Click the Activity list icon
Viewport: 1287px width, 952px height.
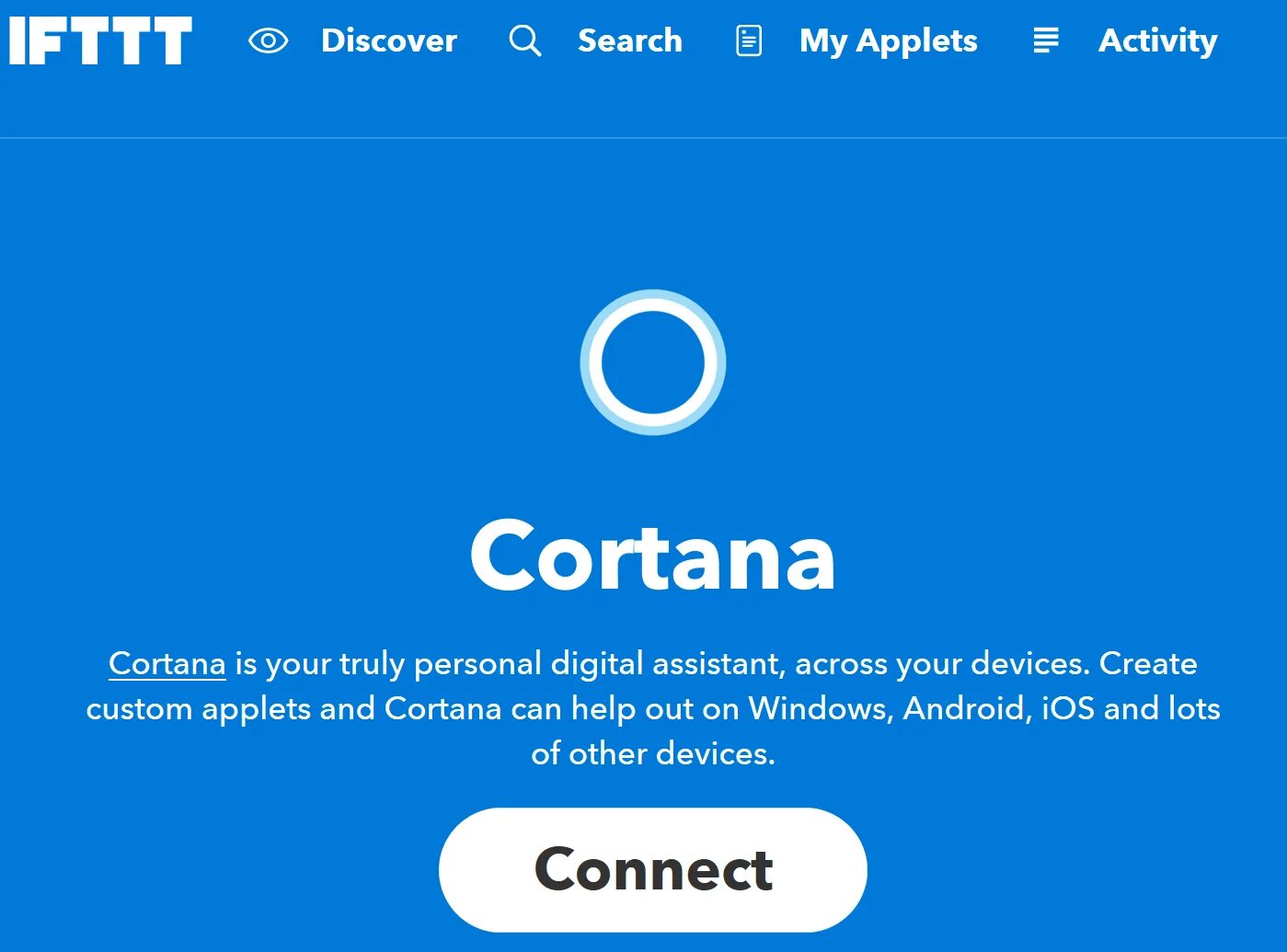(1046, 40)
